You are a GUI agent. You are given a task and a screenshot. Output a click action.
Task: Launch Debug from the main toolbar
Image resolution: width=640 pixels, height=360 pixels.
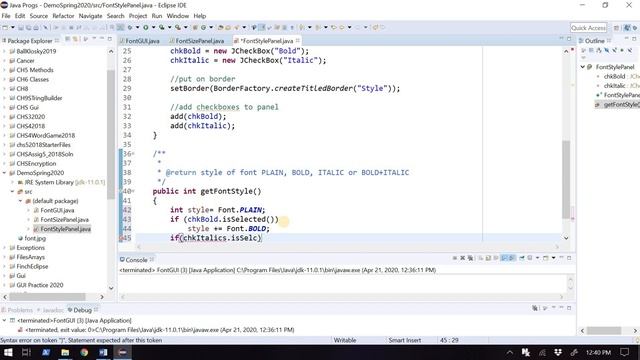click(130, 28)
